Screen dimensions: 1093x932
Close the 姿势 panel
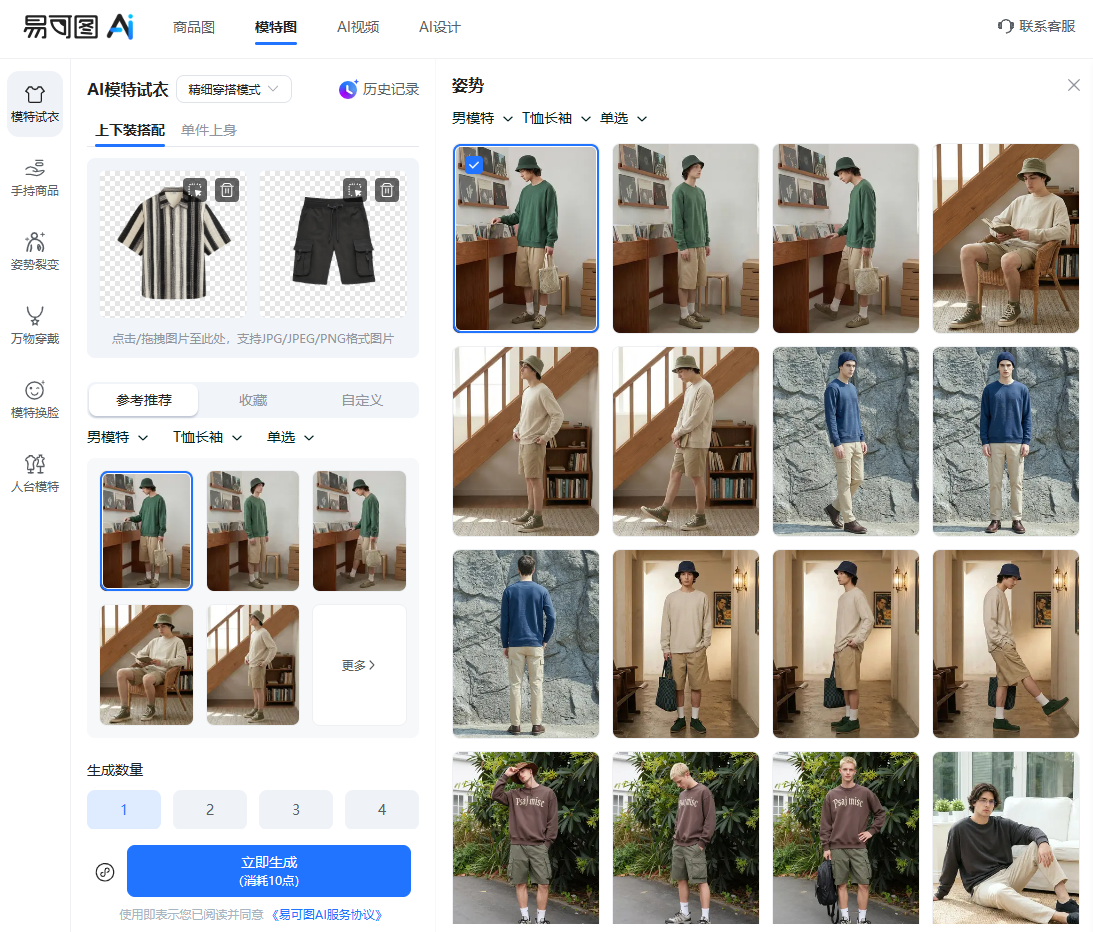(x=1073, y=85)
